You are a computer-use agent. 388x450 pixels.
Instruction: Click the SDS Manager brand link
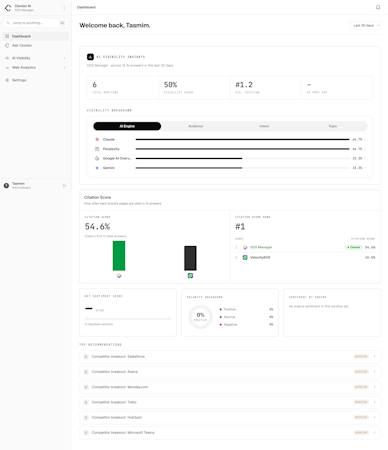click(x=261, y=247)
